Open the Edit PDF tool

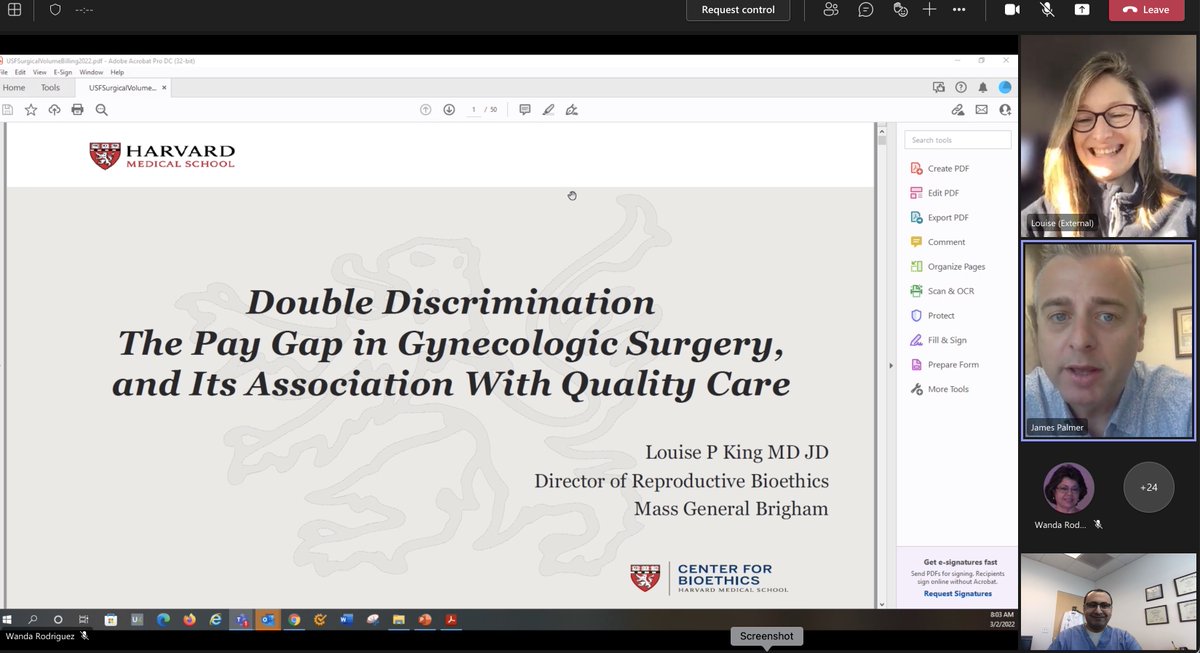pyautogui.click(x=935, y=193)
